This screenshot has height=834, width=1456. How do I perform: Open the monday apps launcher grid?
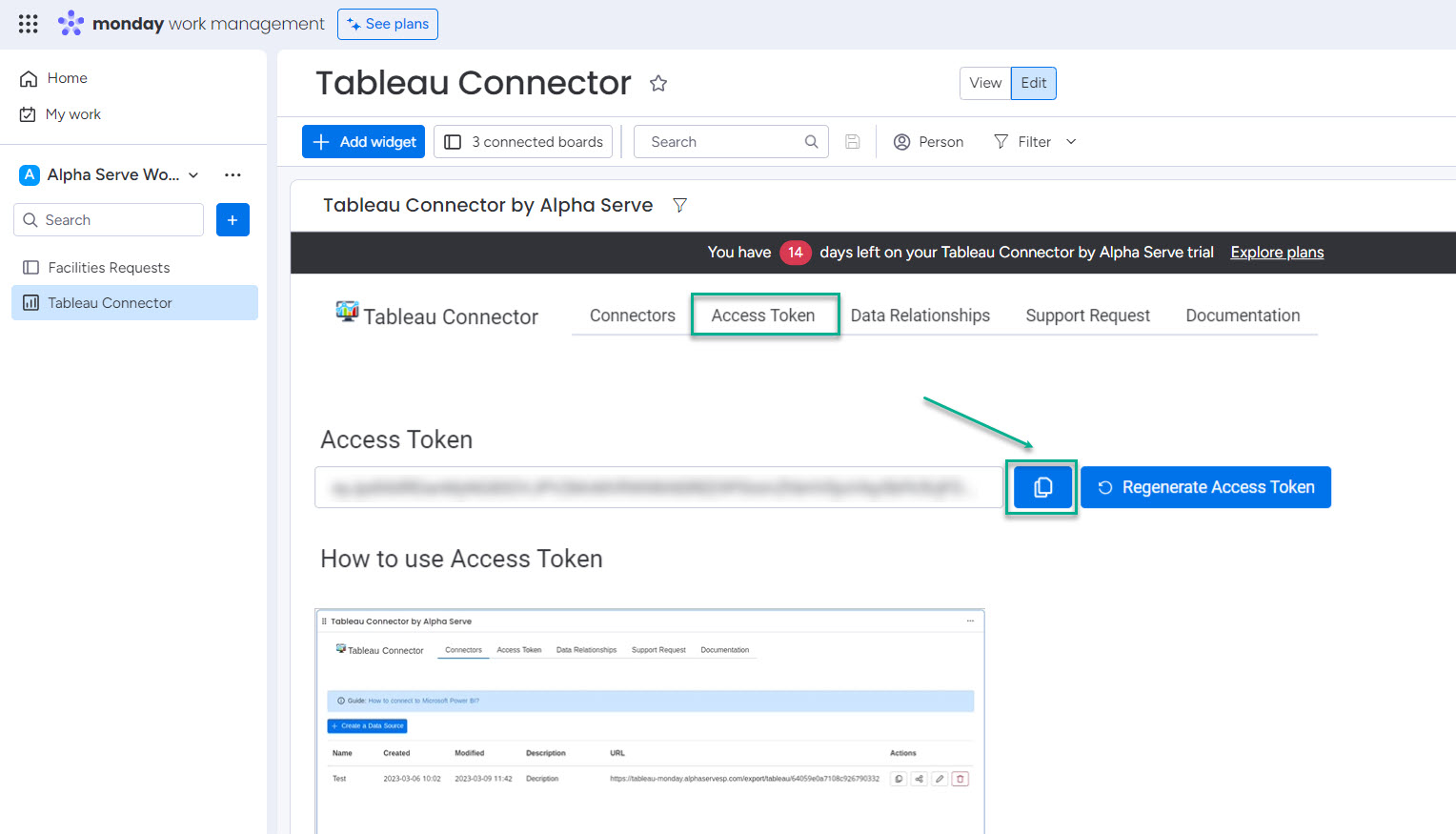point(27,24)
